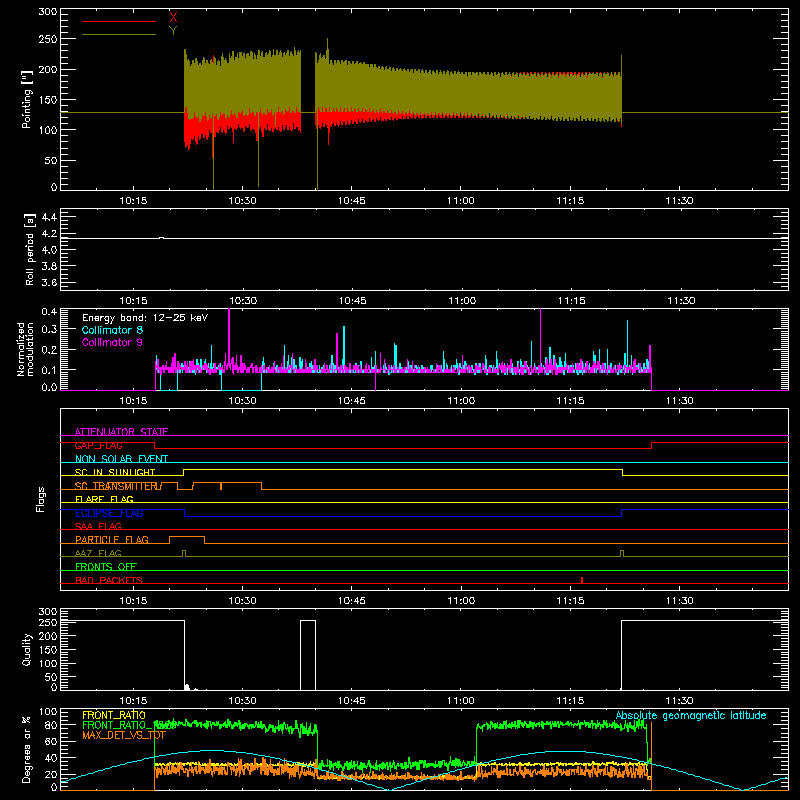Click the 'Absolute geomagnetic latitude' label
Image resolution: width=800 pixels, height=800 pixels.
click(691, 715)
